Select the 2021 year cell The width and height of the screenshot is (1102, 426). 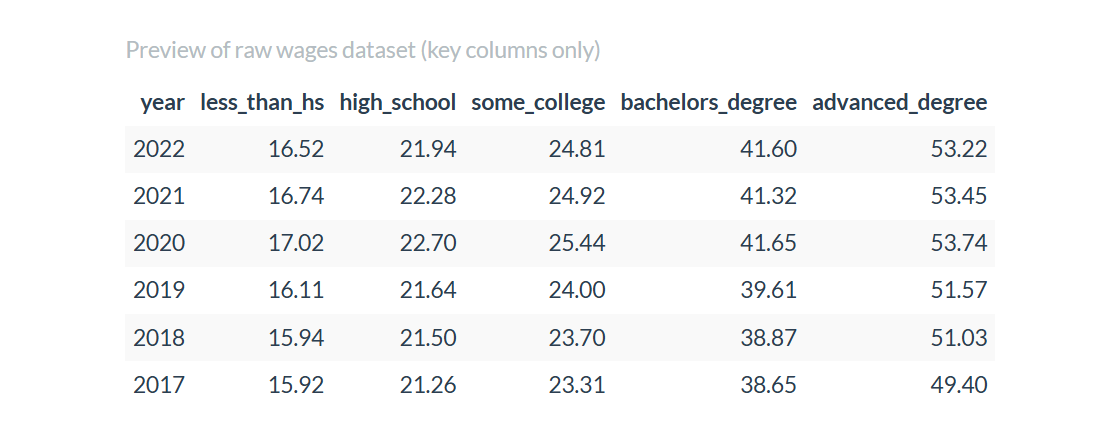(x=159, y=196)
